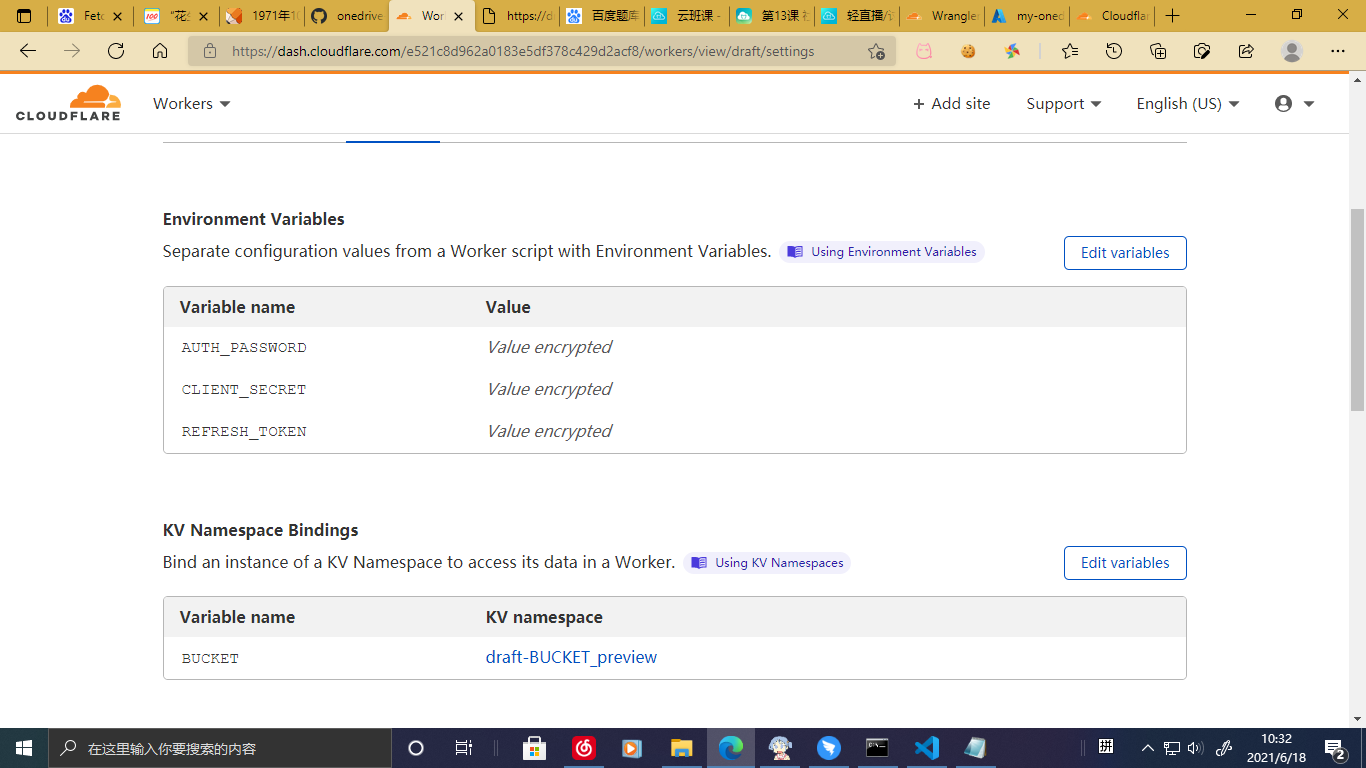The image size is (1366, 768).
Task: Click Edit variables for Environment Variables
Action: pos(1124,252)
